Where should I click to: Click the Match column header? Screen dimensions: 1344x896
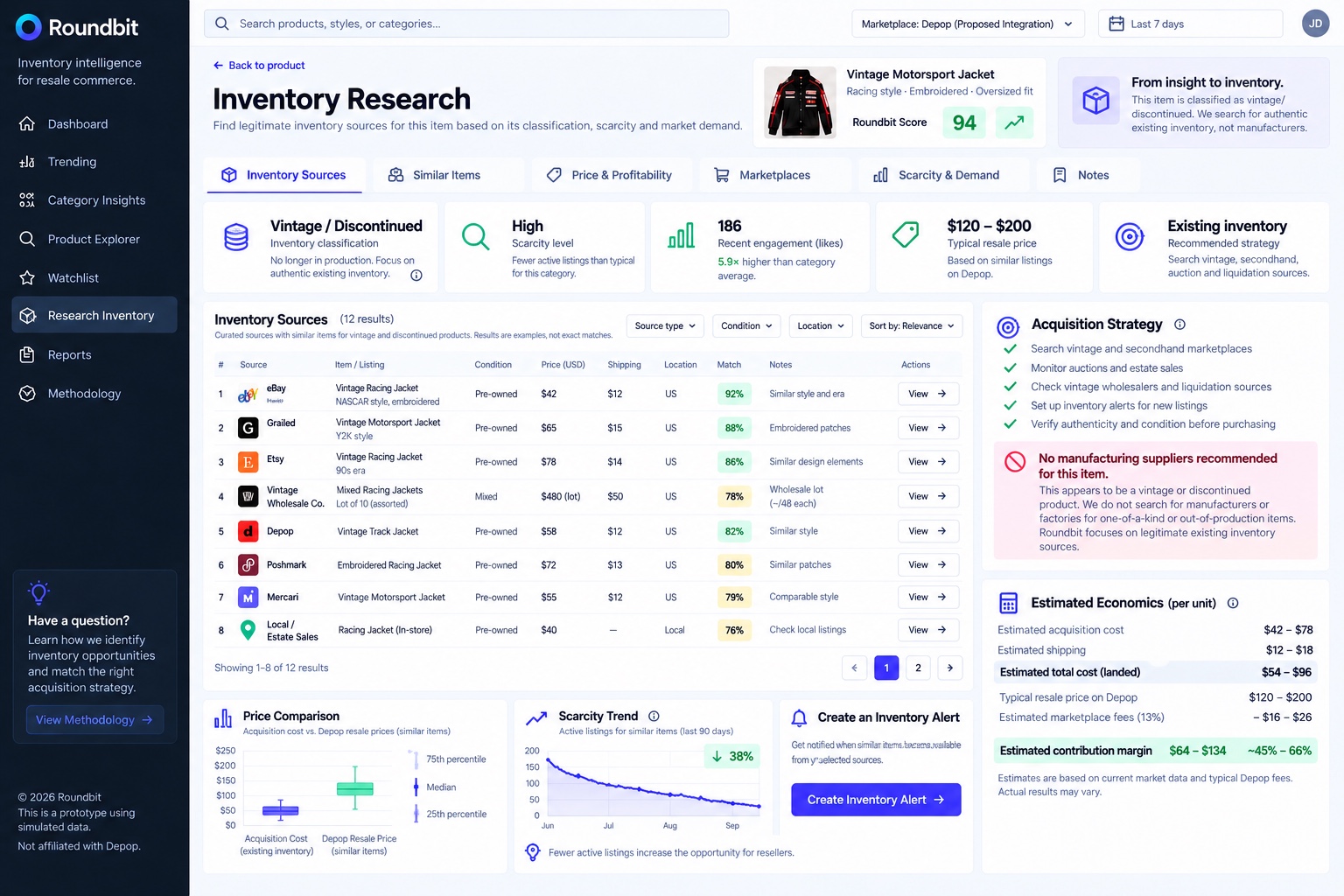(x=729, y=365)
